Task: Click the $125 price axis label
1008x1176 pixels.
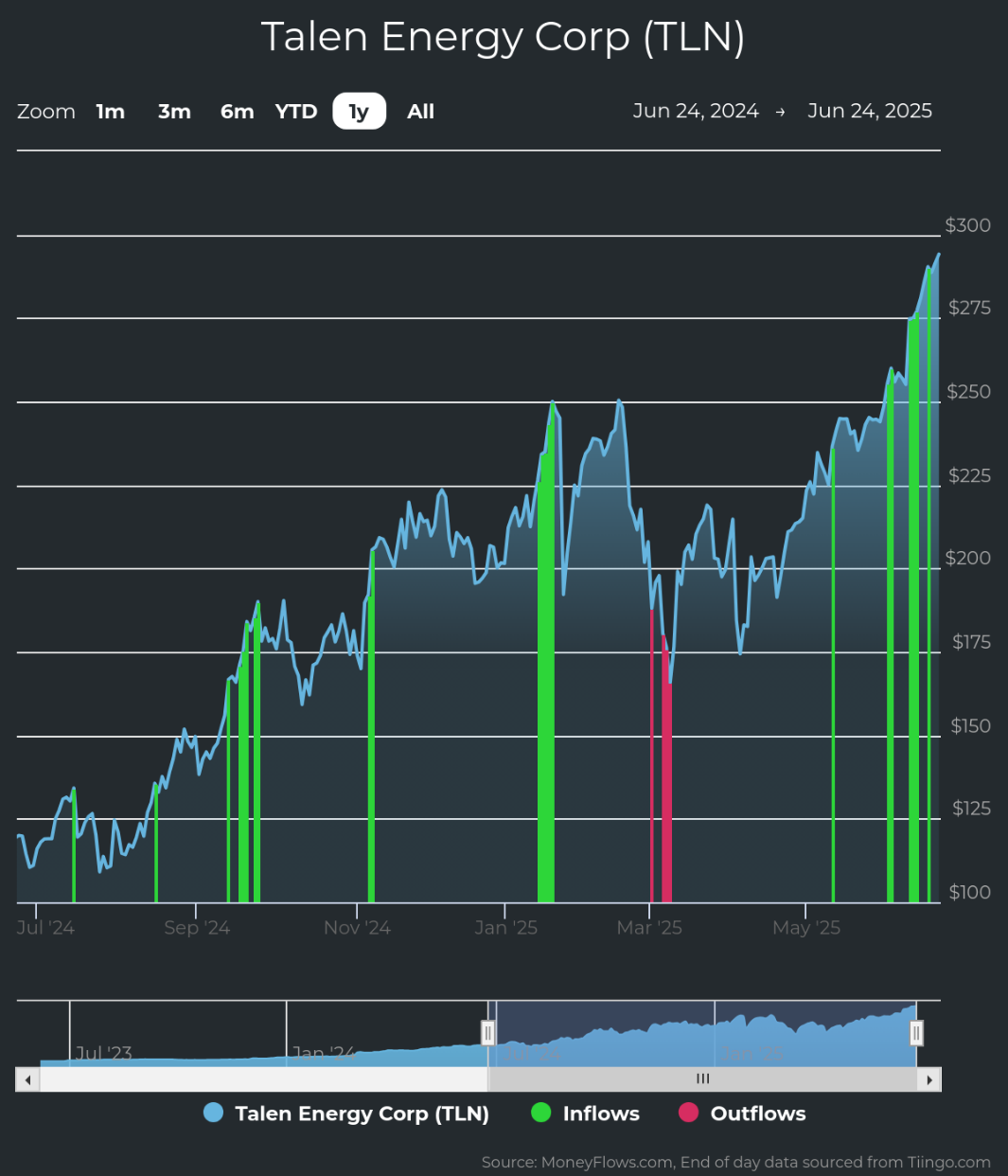Action: [x=971, y=808]
